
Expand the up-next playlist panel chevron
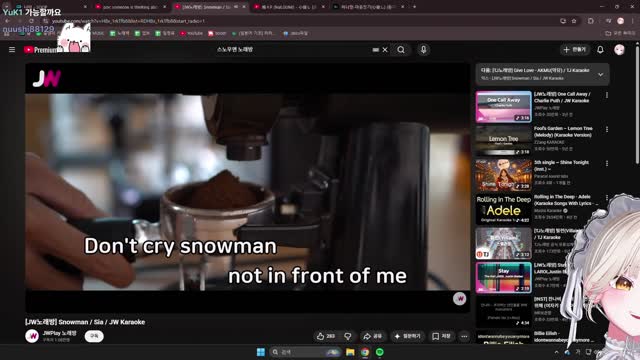click(600, 74)
